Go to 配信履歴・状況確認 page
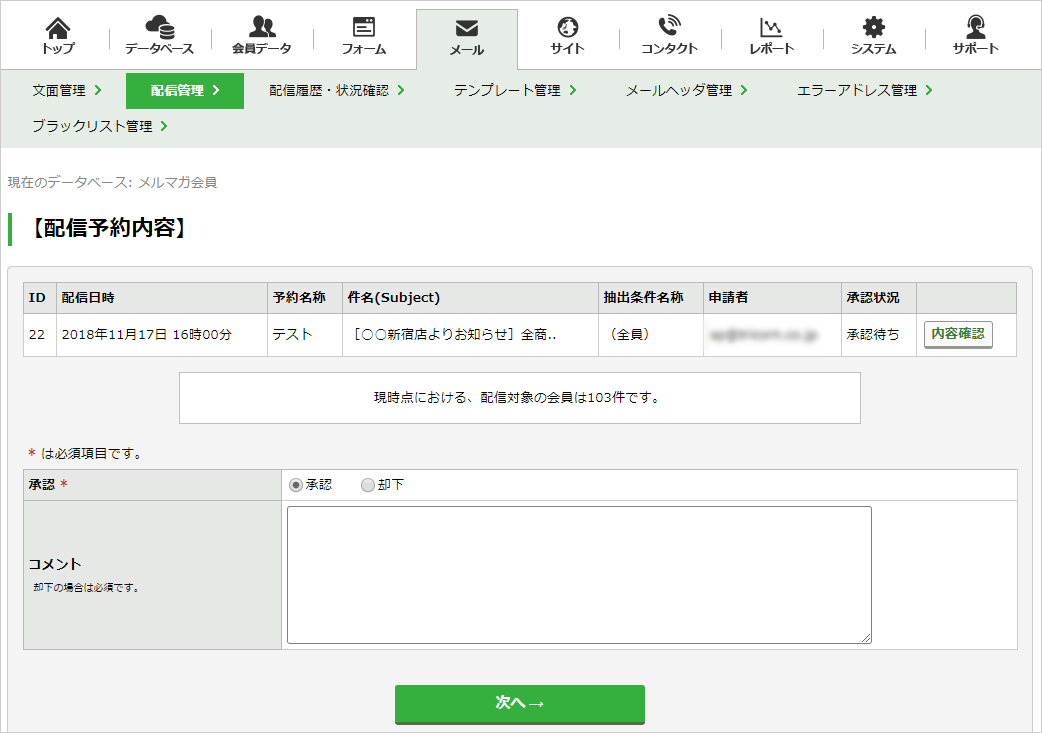 tap(336, 90)
